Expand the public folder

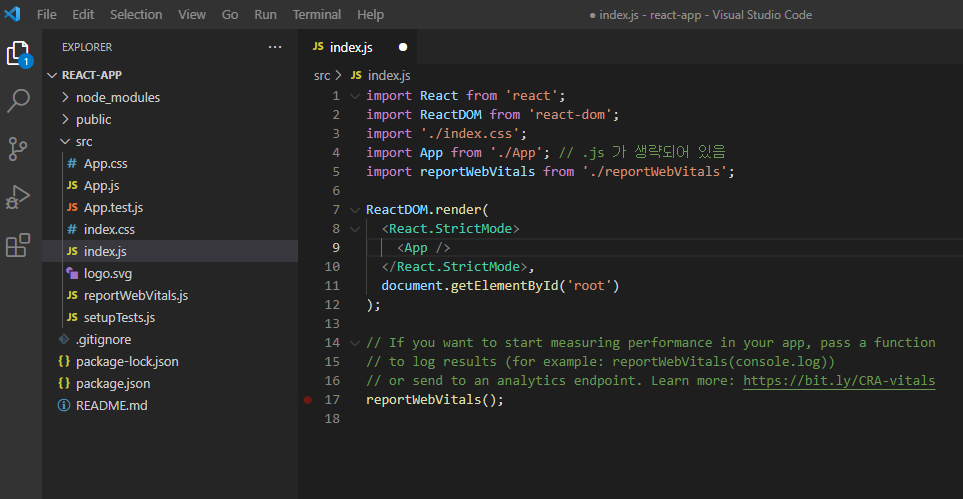coord(66,119)
